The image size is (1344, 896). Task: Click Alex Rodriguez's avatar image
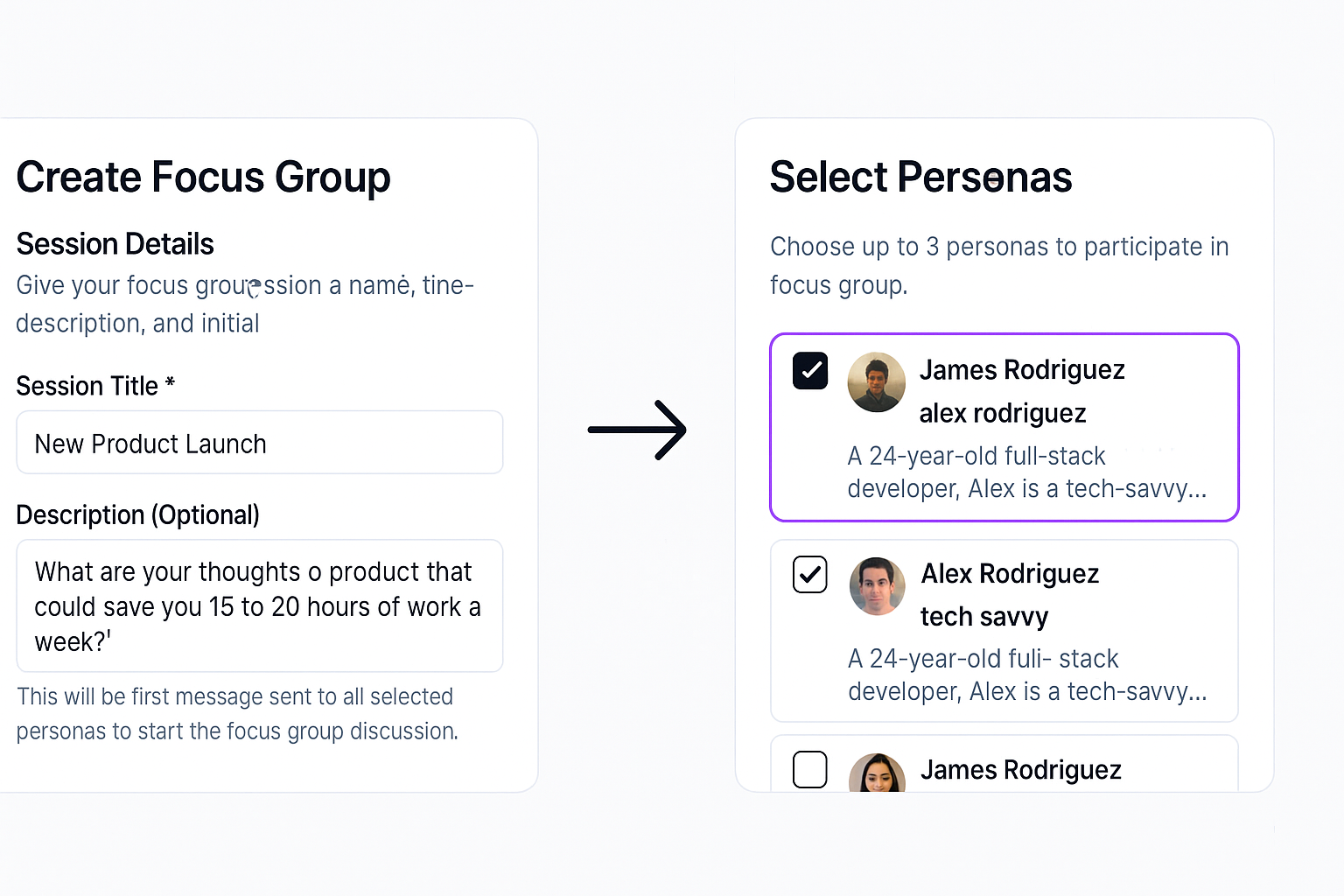click(x=876, y=586)
